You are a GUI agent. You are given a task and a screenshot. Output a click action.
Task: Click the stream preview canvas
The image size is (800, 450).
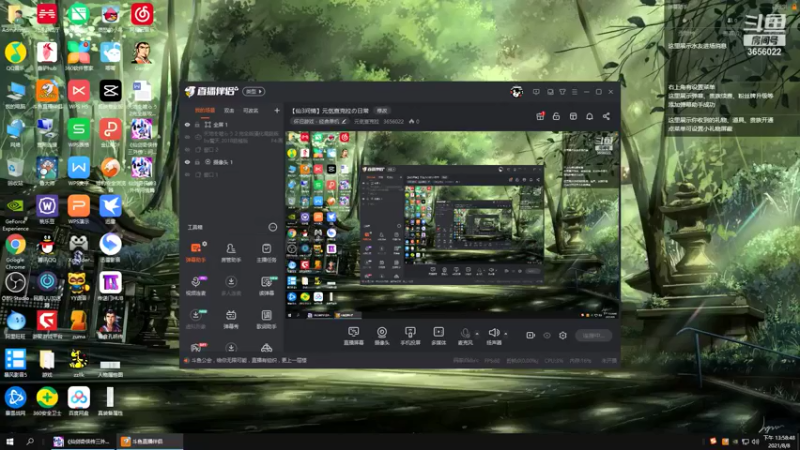click(x=452, y=225)
